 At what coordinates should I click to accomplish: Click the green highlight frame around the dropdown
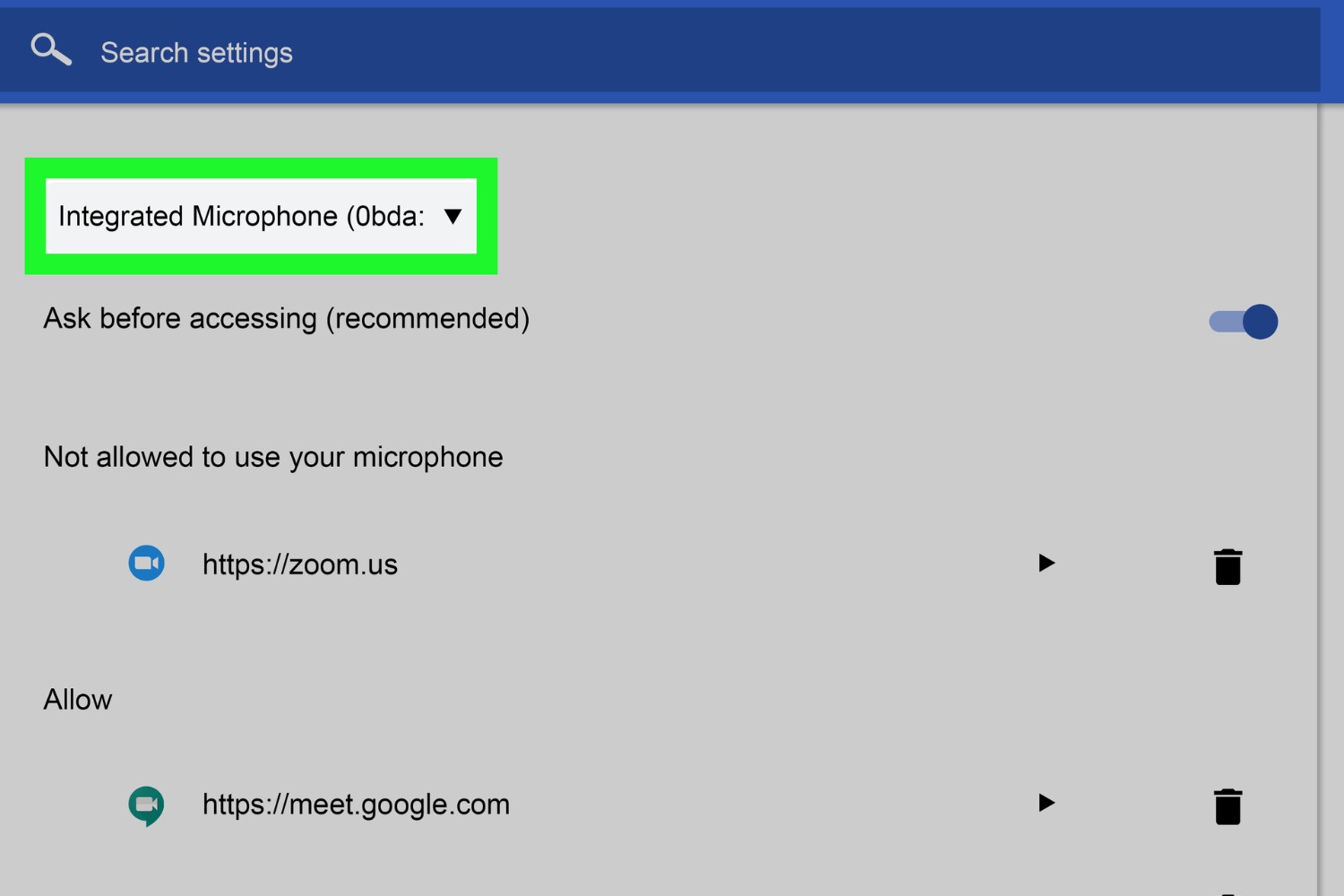coord(260,168)
